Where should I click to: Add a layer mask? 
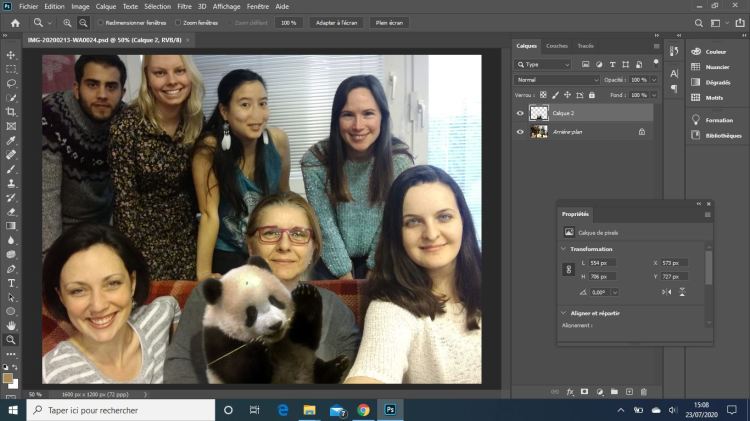click(585, 392)
